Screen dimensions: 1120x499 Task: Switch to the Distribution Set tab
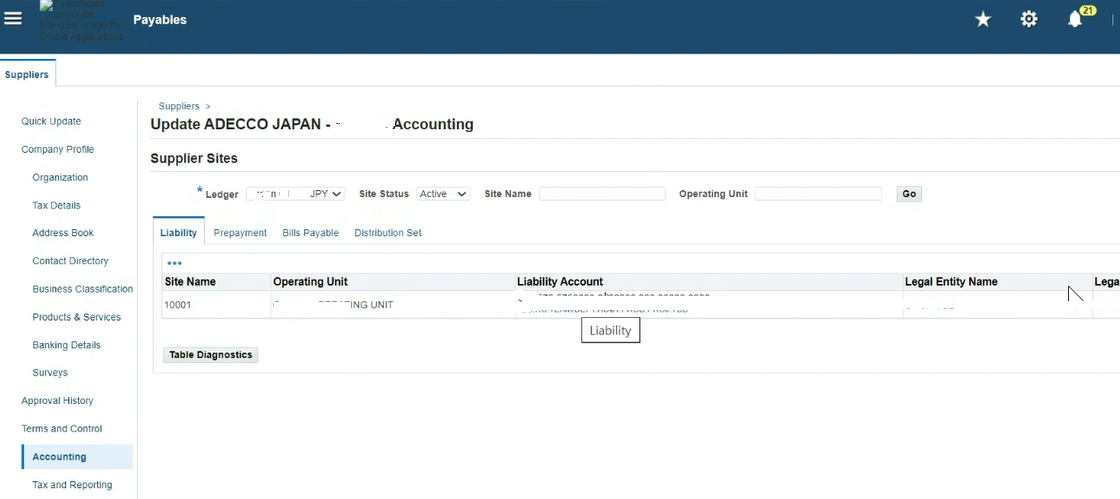(x=388, y=233)
